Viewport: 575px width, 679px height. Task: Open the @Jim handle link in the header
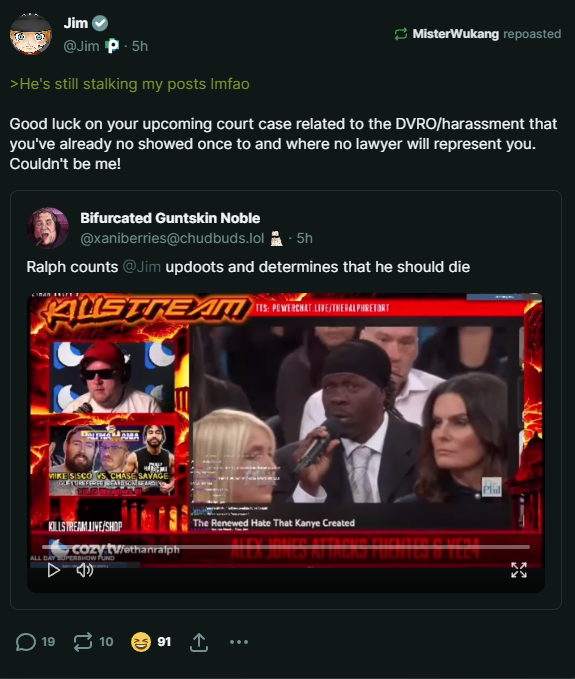point(81,46)
